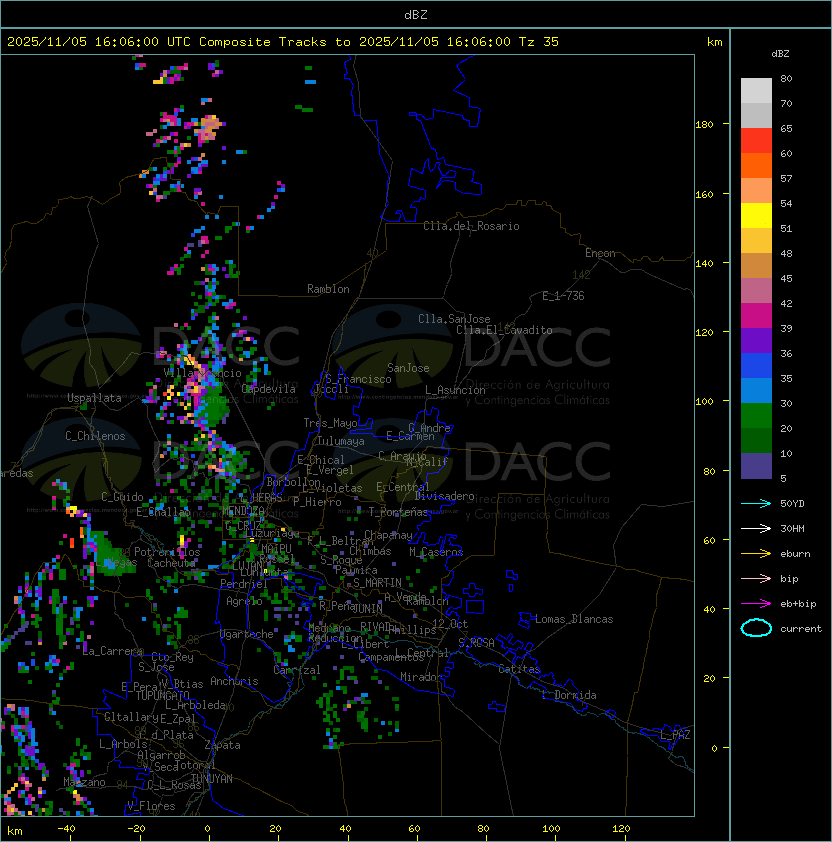Click the 'dBZ' title at the top
The height and width of the screenshot is (842, 832).
(x=416, y=15)
